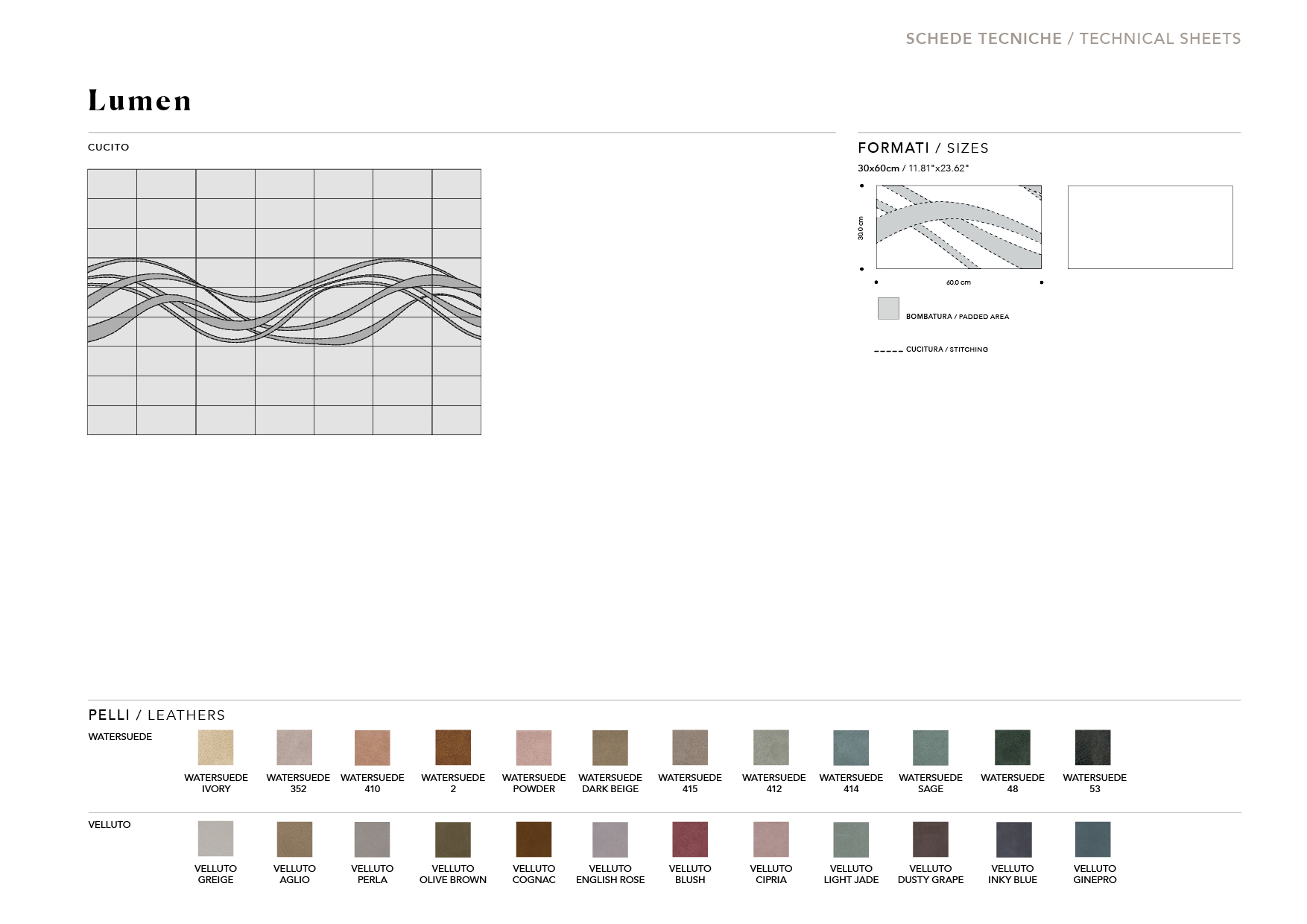Choose the Watersuede Powder color swatch
The width and height of the screenshot is (1307, 924).
click(x=534, y=747)
